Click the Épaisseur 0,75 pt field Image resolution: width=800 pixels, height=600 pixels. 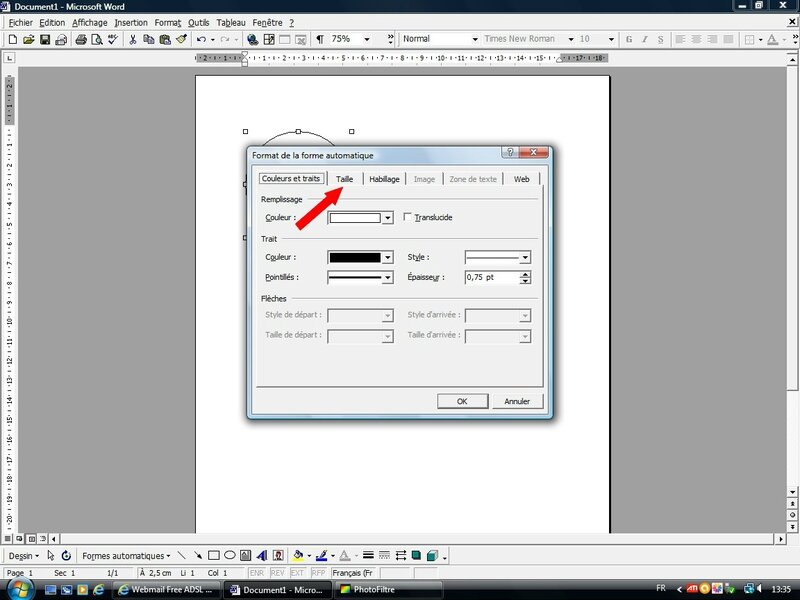click(491, 277)
